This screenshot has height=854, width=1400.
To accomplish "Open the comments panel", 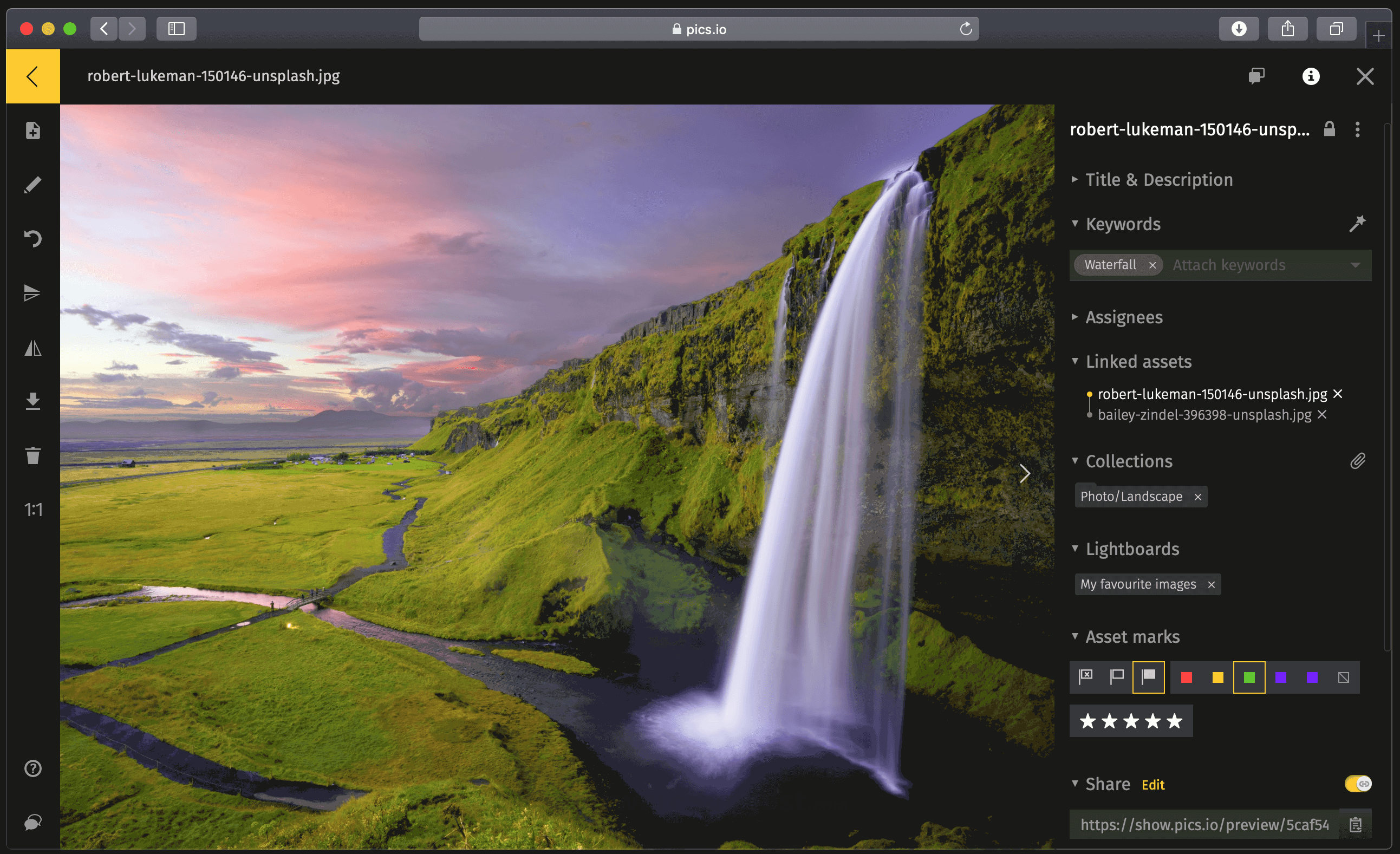I will click(x=1256, y=76).
